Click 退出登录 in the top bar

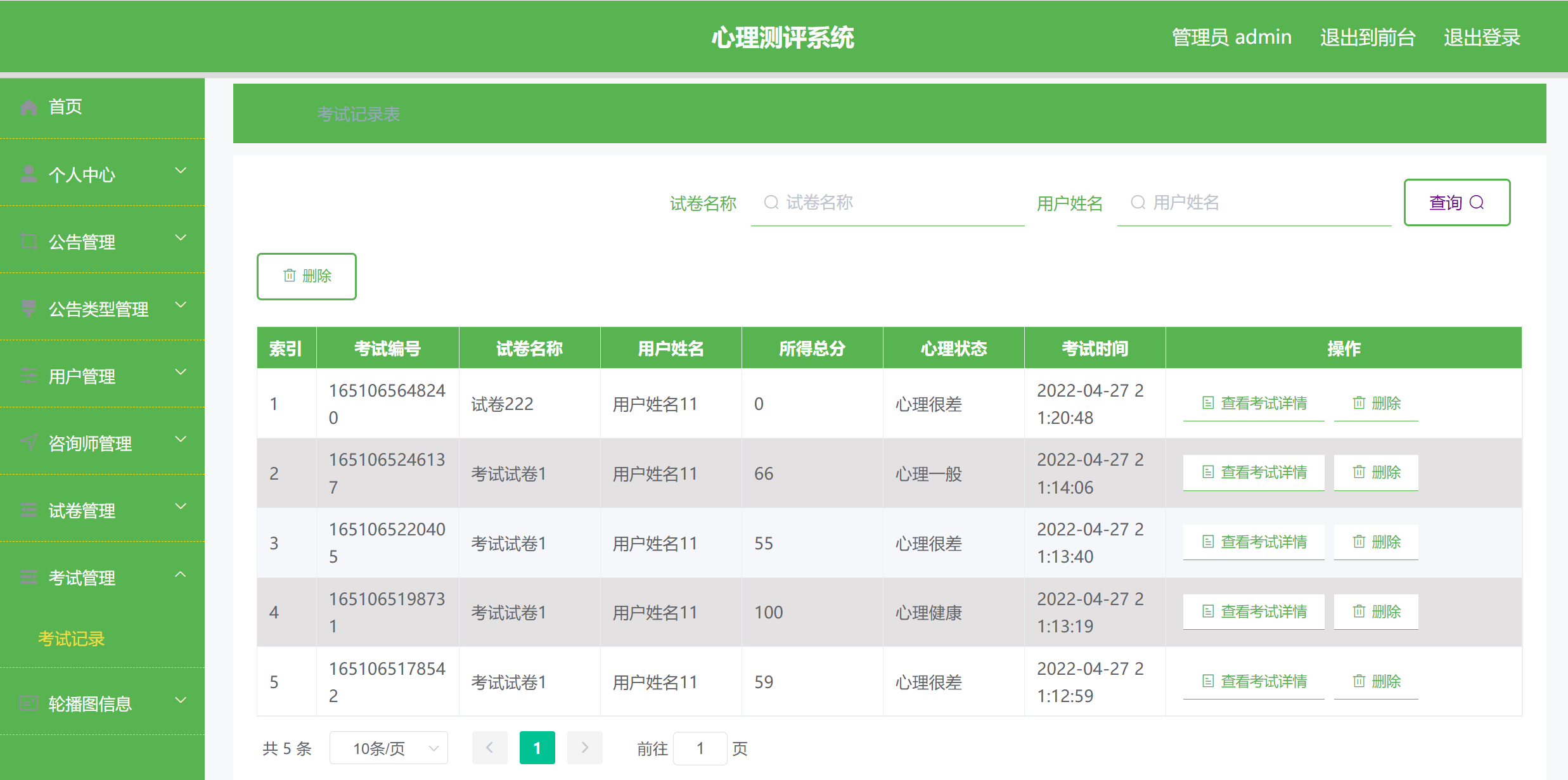[1482, 37]
